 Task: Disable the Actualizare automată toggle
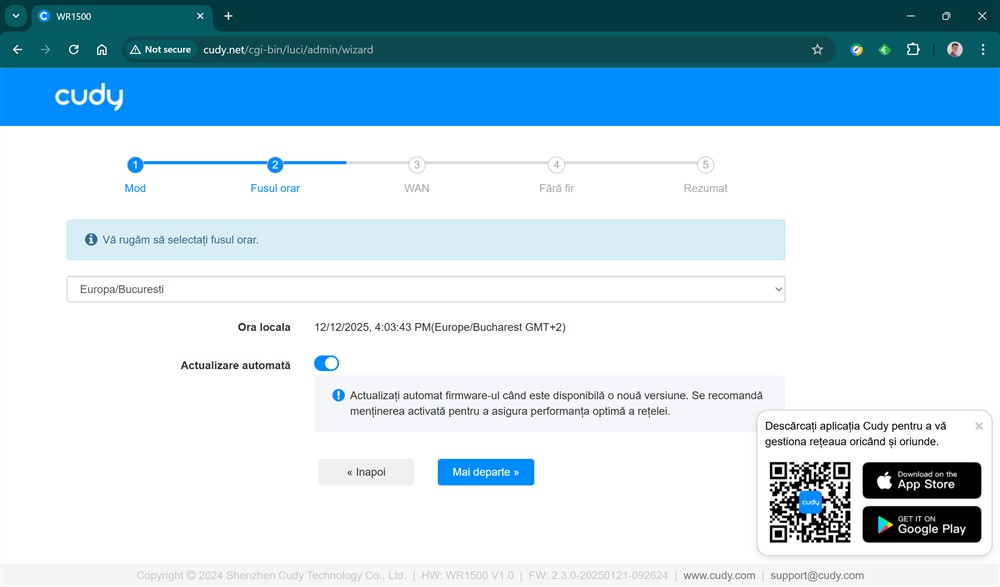click(326, 363)
